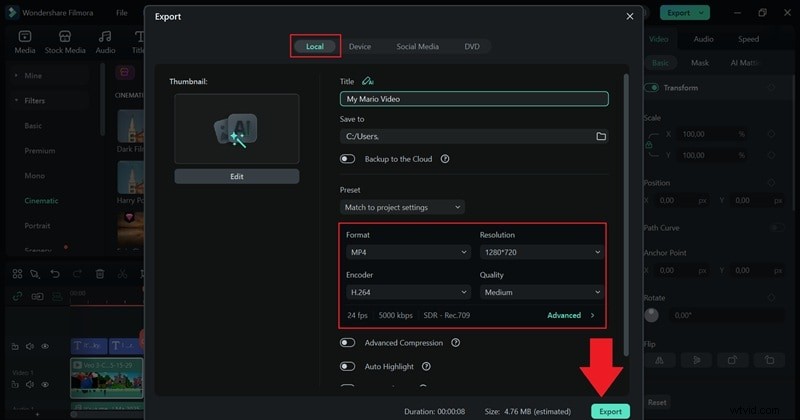Open the Format MP4 dropdown
Image resolution: width=800 pixels, height=420 pixels.
(408, 252)
